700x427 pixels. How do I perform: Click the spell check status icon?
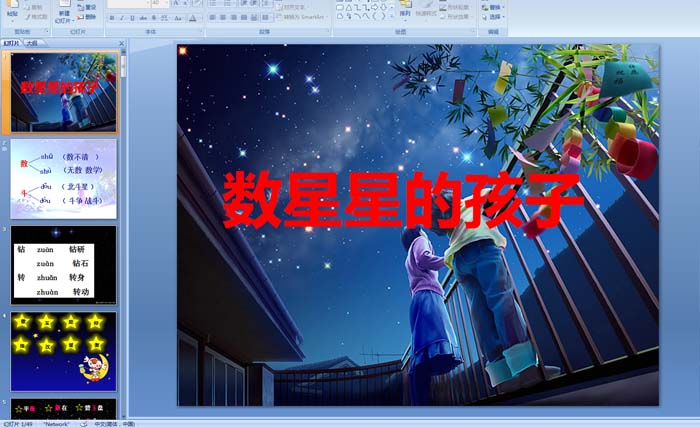pos(83,423)
